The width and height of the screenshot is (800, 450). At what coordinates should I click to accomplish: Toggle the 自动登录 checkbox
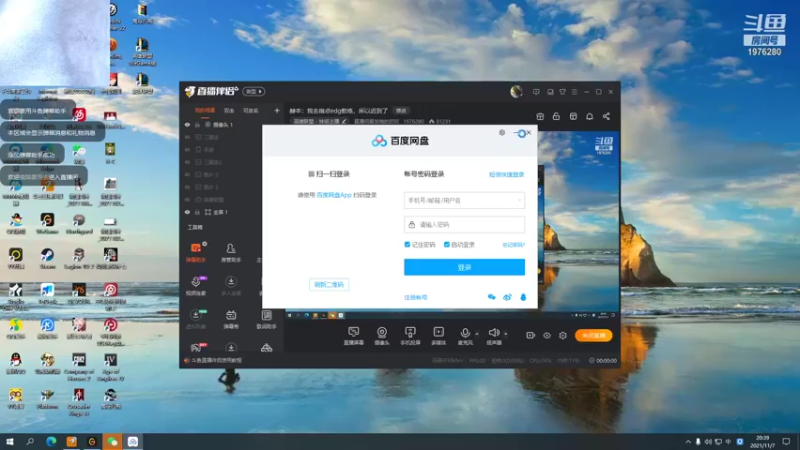[x=446, y=245]
